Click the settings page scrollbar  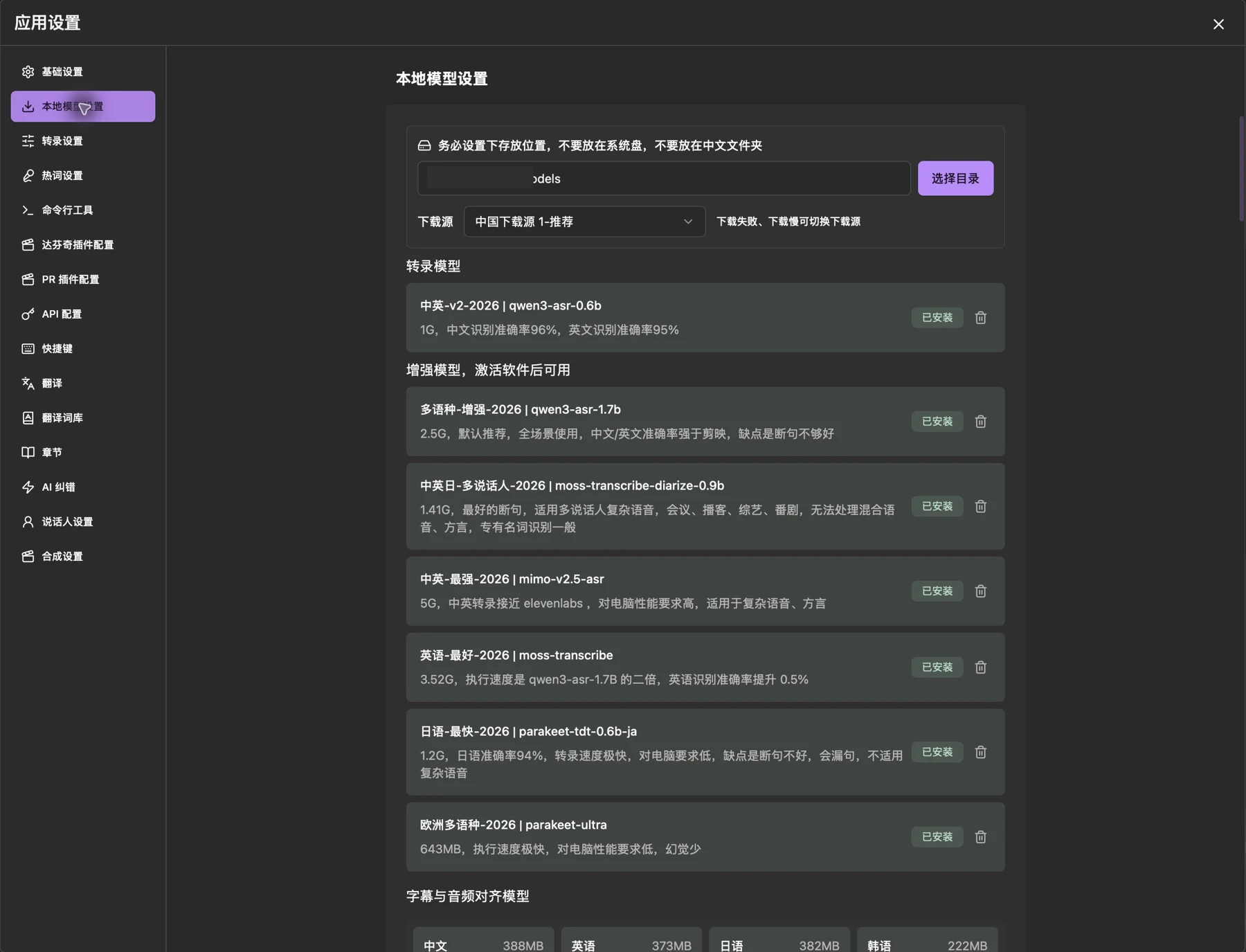pos(1241,169)
